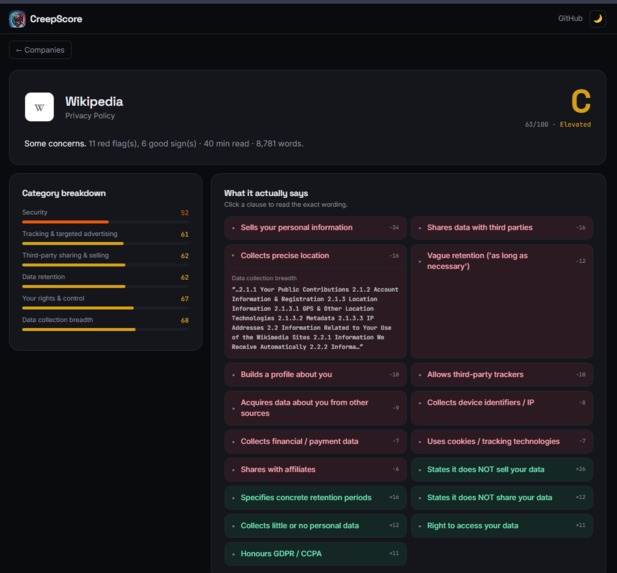The height and width of the screenshot is (573, 617).
Task: Click the '63/100 · Elevated' score text
Action: (x=558, y=124)
